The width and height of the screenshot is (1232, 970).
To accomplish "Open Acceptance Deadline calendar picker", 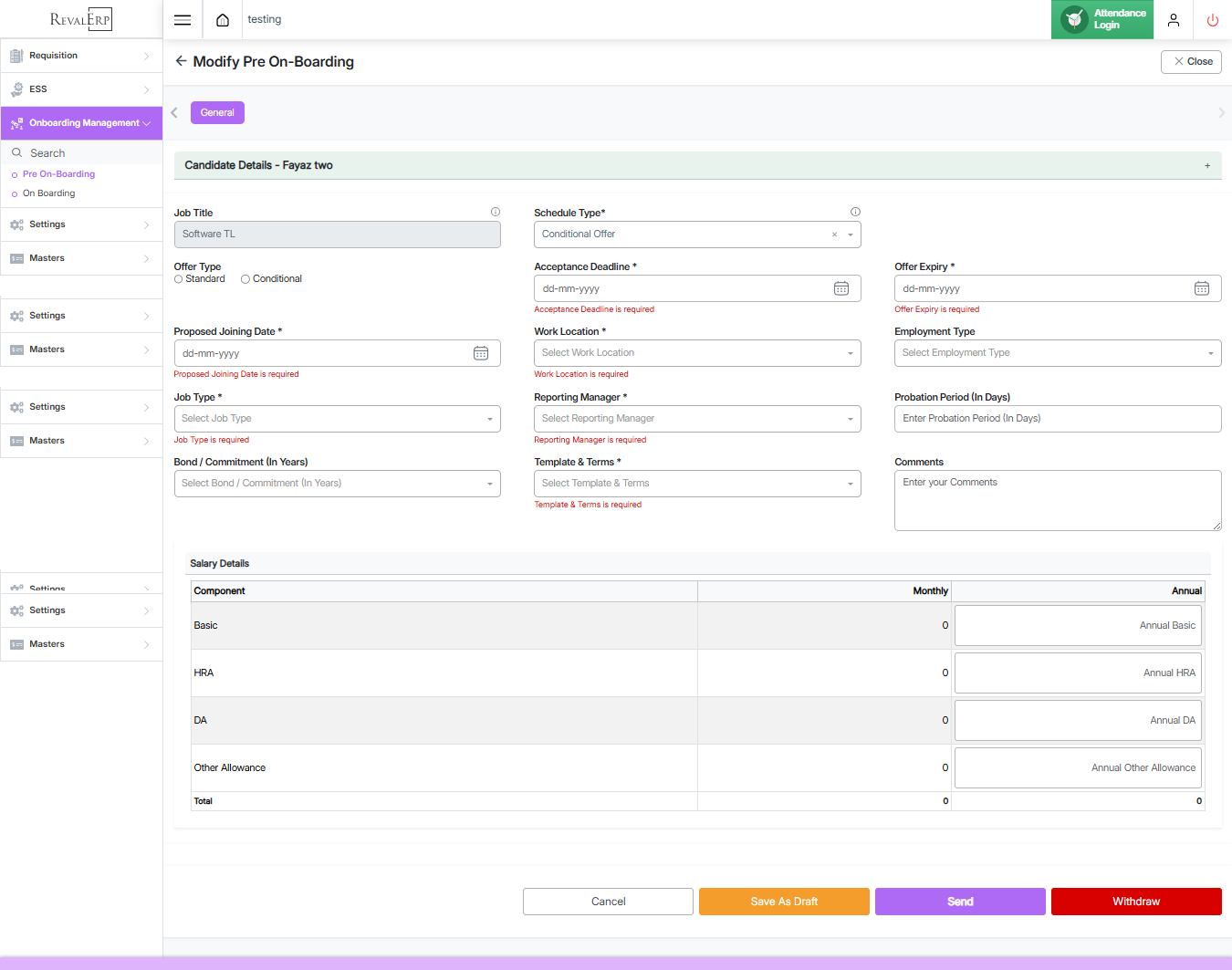I will click(841, 288).
